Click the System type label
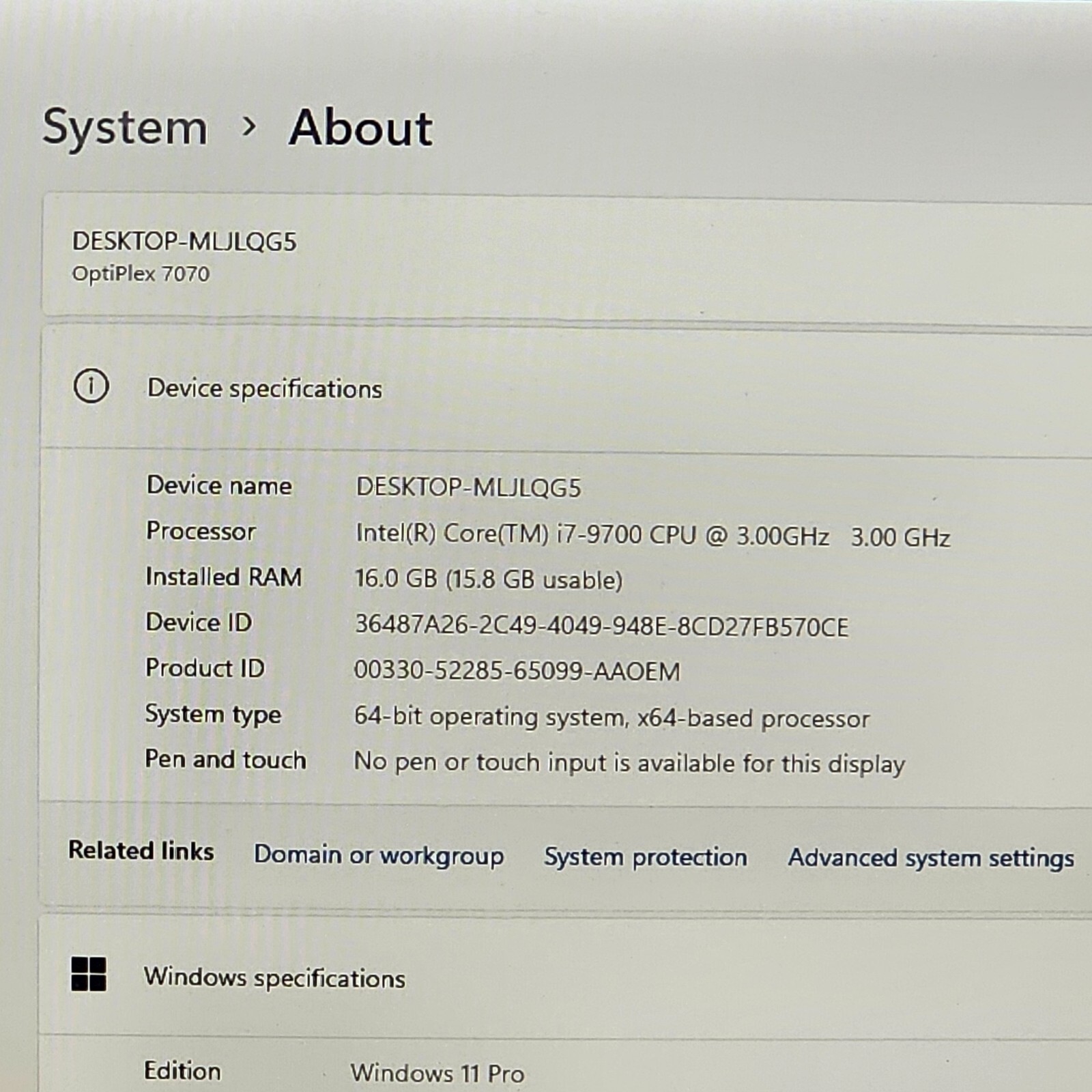The width and height of the screenshot is (1092, 1092). click(213, 715)
